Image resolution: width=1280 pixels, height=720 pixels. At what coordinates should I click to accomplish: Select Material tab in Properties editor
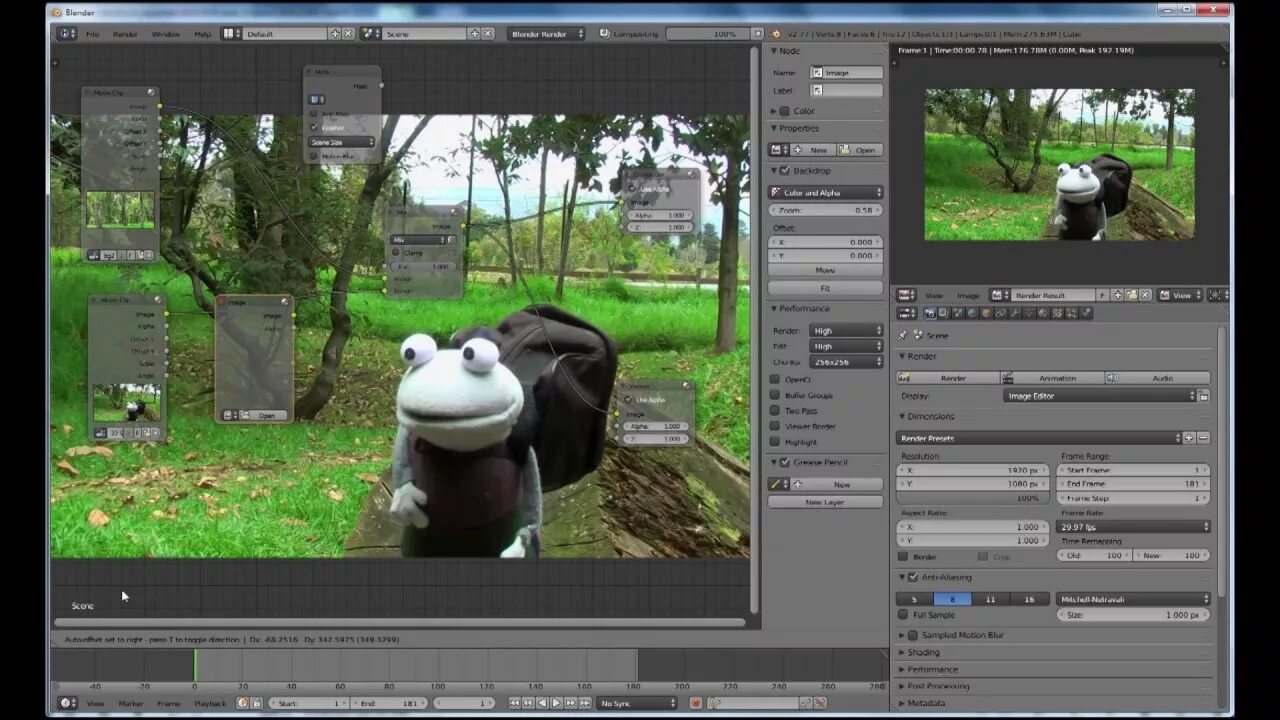point(1042,313)
